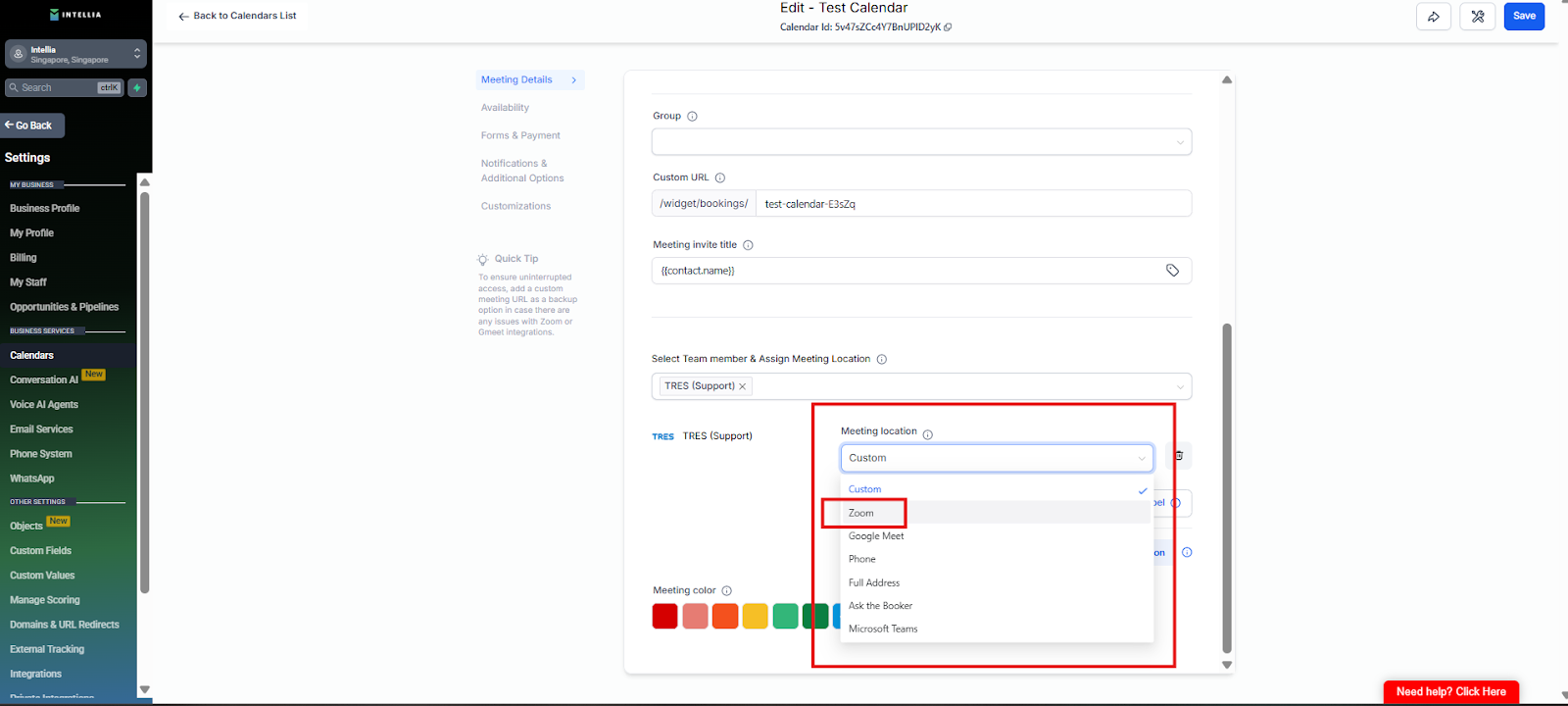
Task: Open Email Services settings
Action: pos(41,429)
